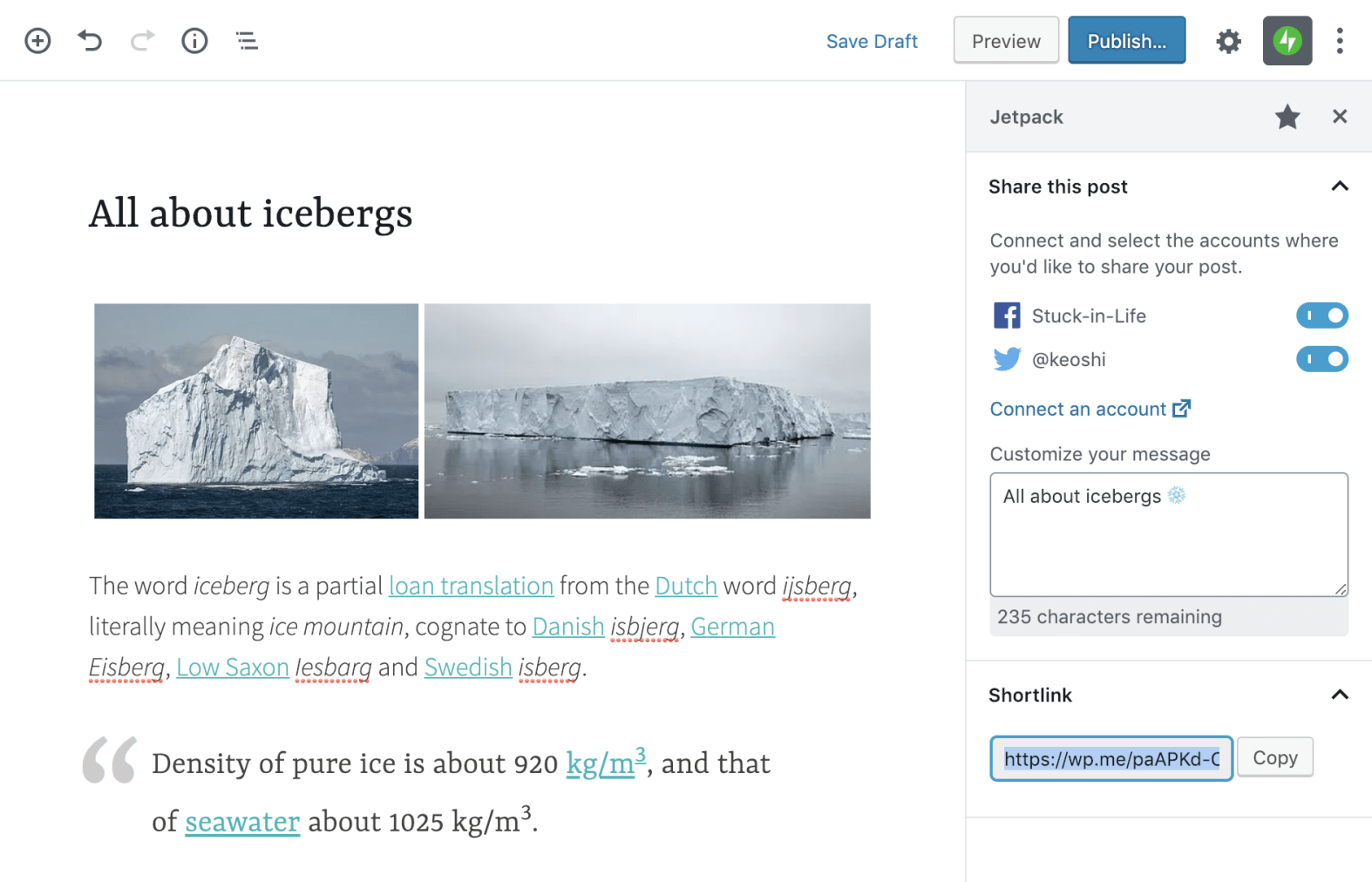This screenshot has width=1372, height=882.
Task: Collapse the Share this post section
Action: pyautogui.click(x=1340, y=187)
